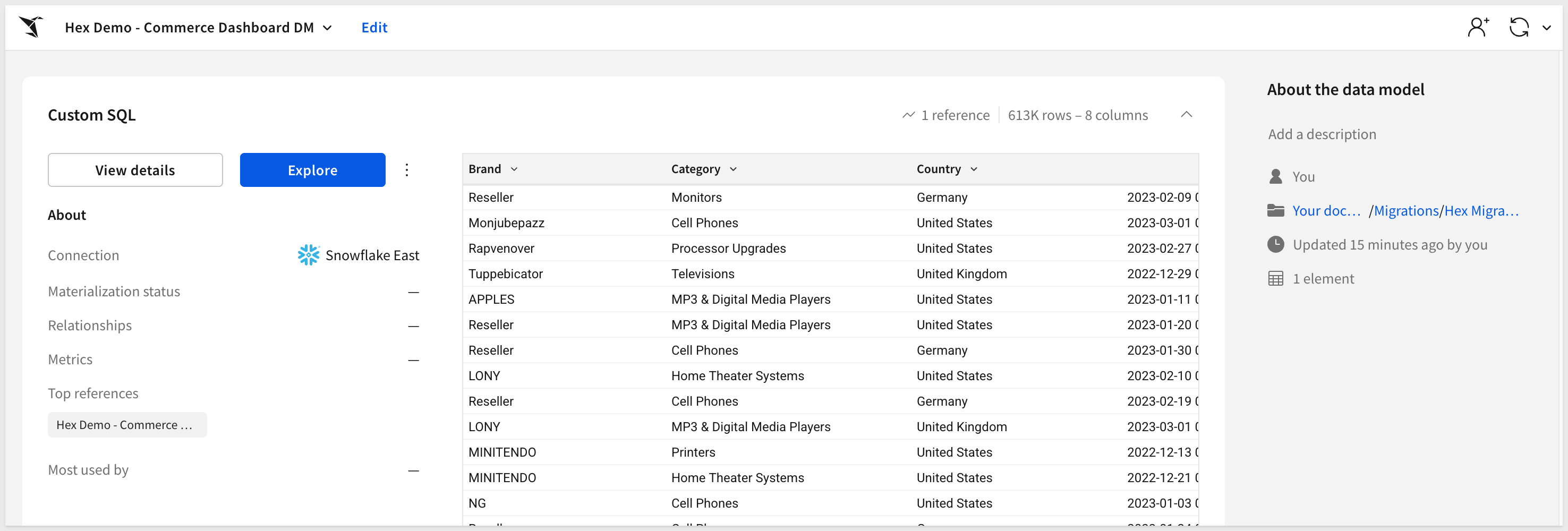Select the NG brand cell

coord(563,503)
